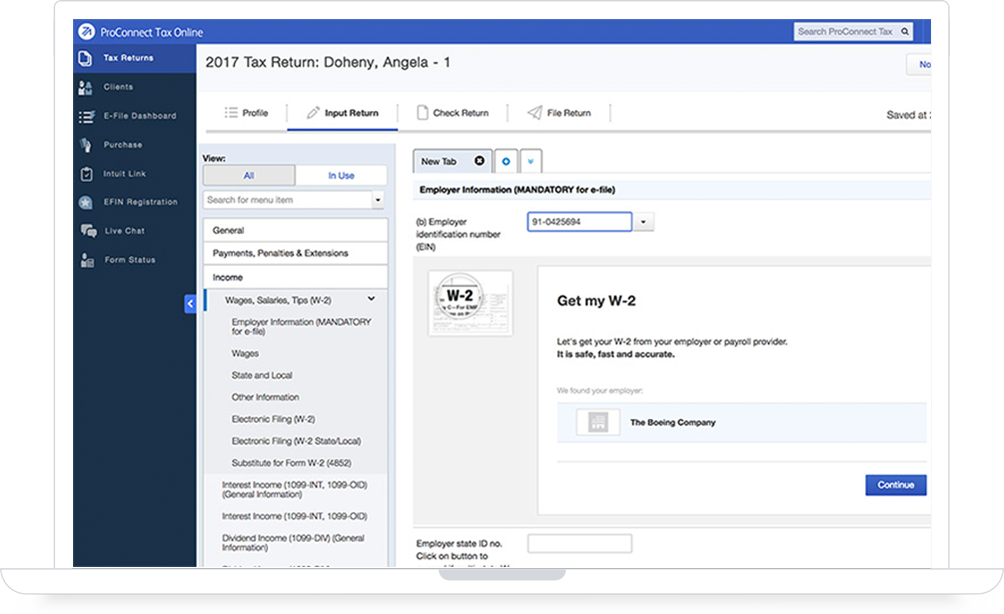The image size is (1004, 614).
Task: Click the Continue button
Action: tap(896, 485)
